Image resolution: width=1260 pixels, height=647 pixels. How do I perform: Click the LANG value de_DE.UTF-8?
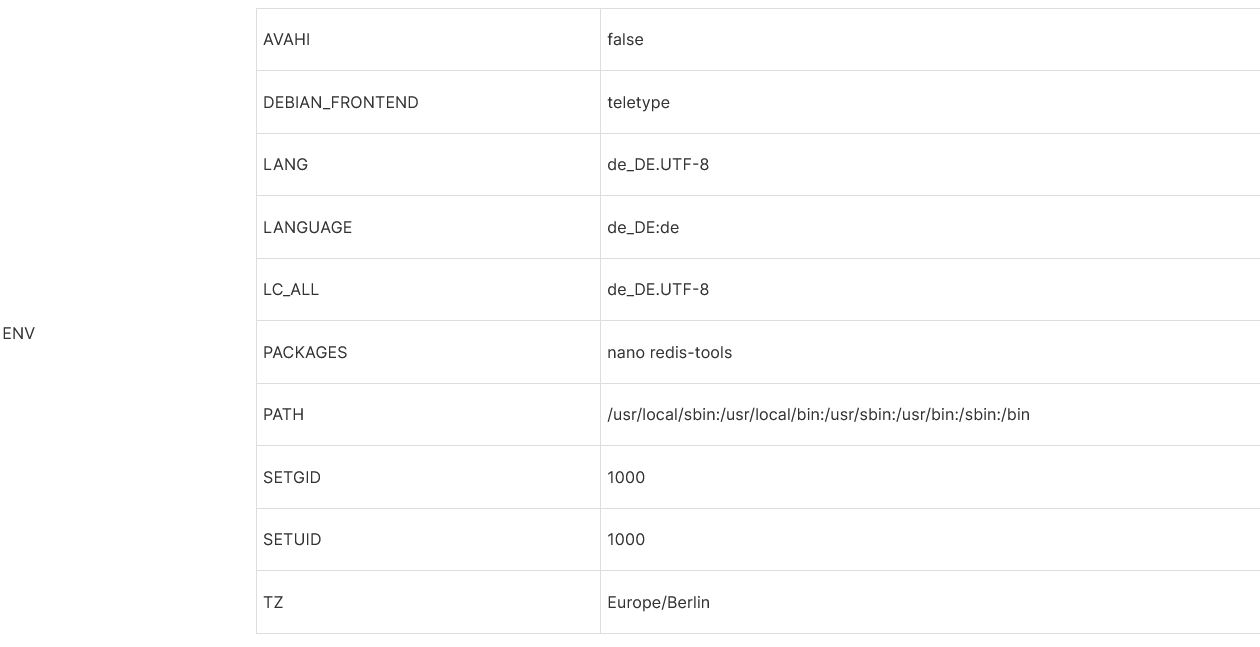[x=658, y=165]
